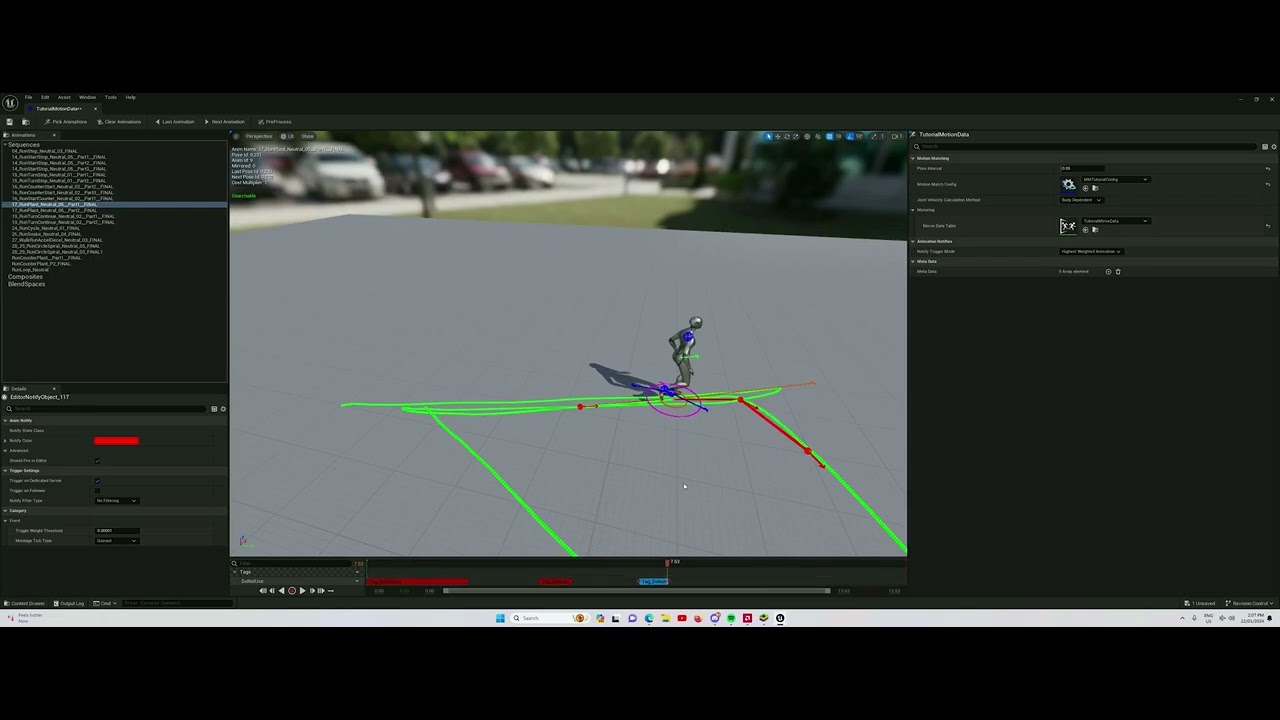1280x720 pixels.
Task: Select the scale gizmo tool in viewport
Action: pyautogui.click(x=796, y=136)
